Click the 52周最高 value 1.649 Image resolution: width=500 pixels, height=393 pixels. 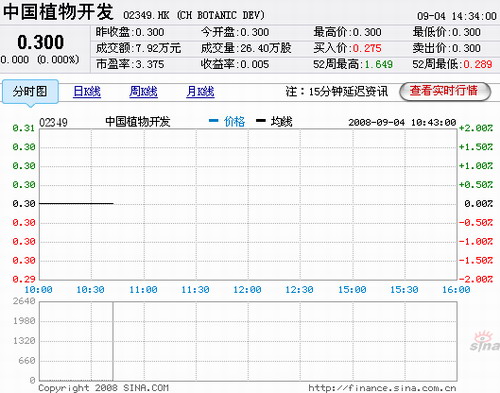(x=379, y=64)
